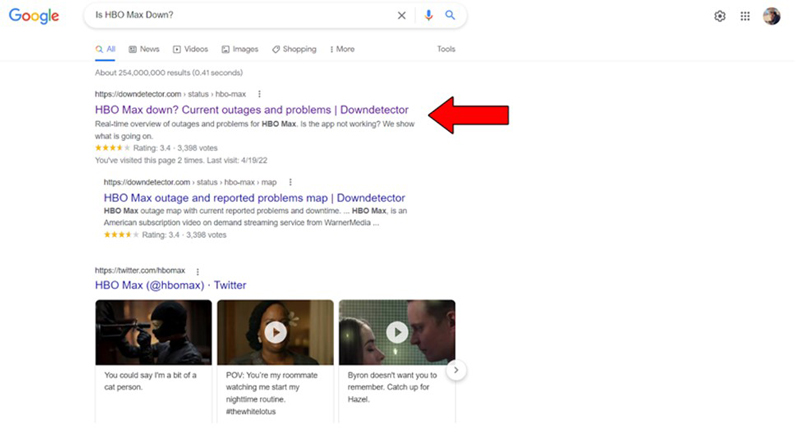Click the 'Real-time overview of outages' snippet

255,130
